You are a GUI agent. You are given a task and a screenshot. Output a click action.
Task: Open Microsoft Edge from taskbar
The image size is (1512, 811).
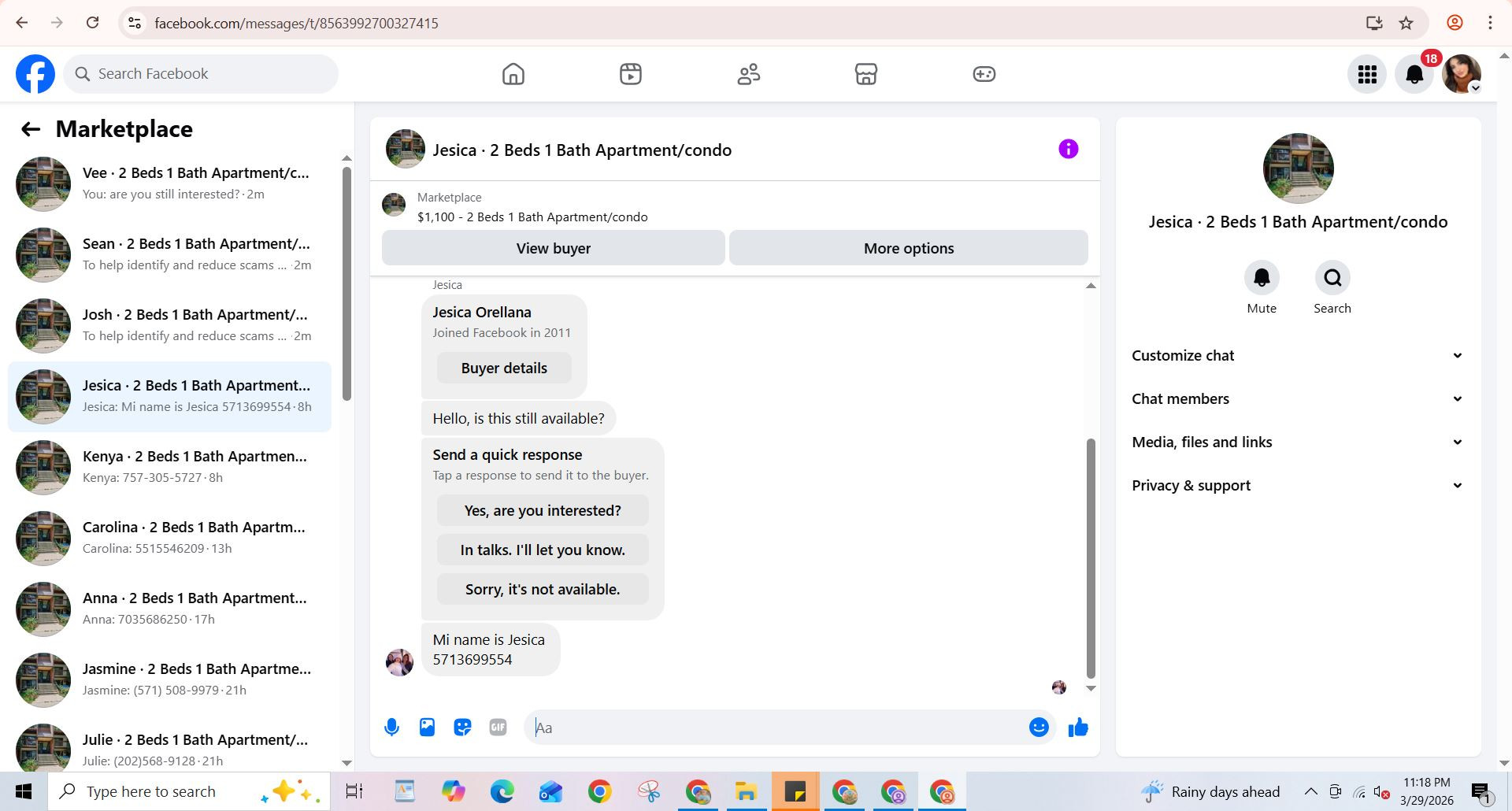[502, 791]
